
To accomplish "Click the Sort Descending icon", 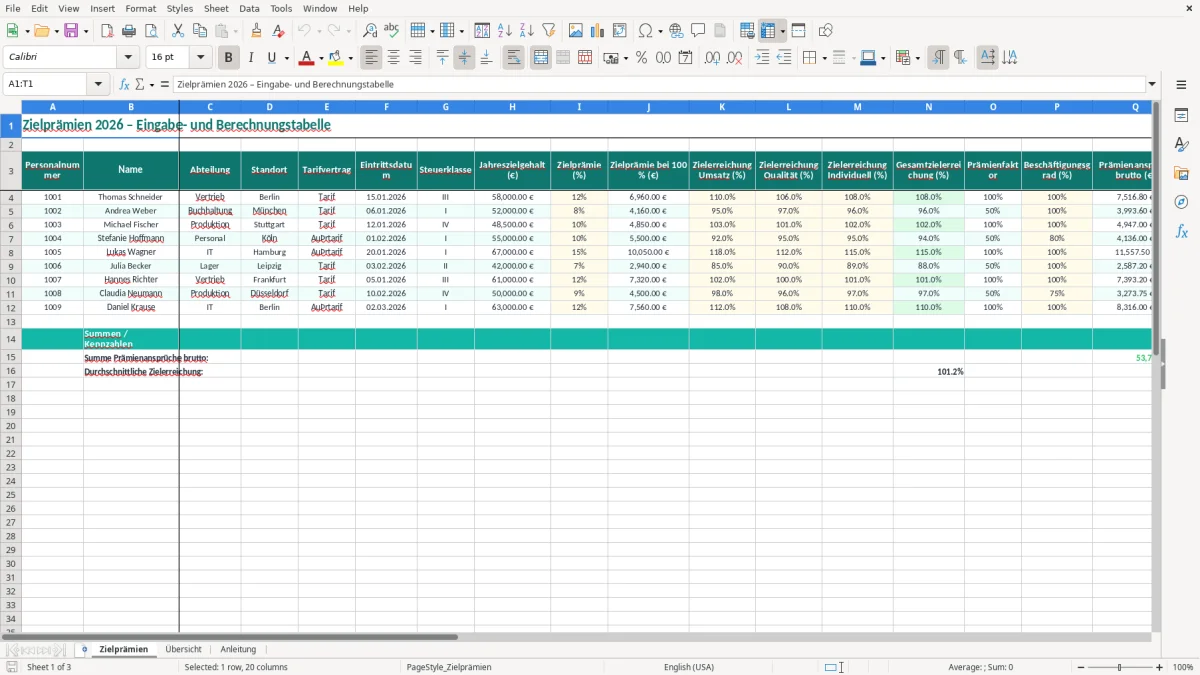I will [526, 31].
